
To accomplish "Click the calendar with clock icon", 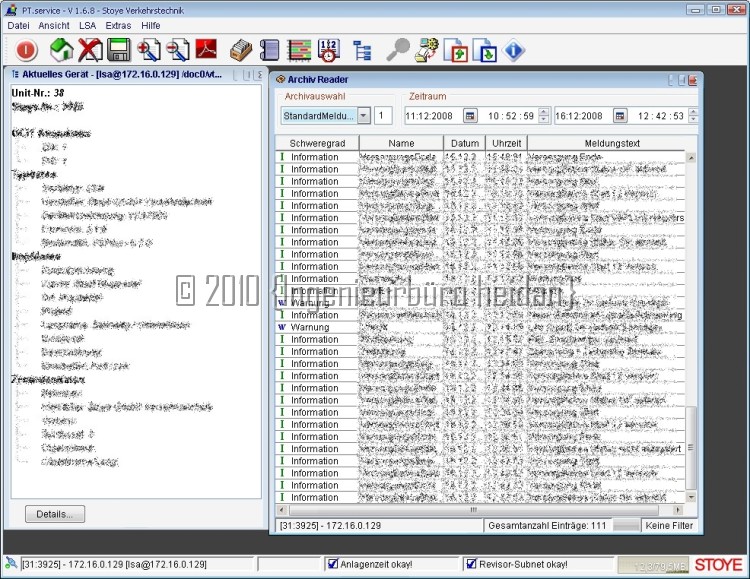I will pos(329,50).
